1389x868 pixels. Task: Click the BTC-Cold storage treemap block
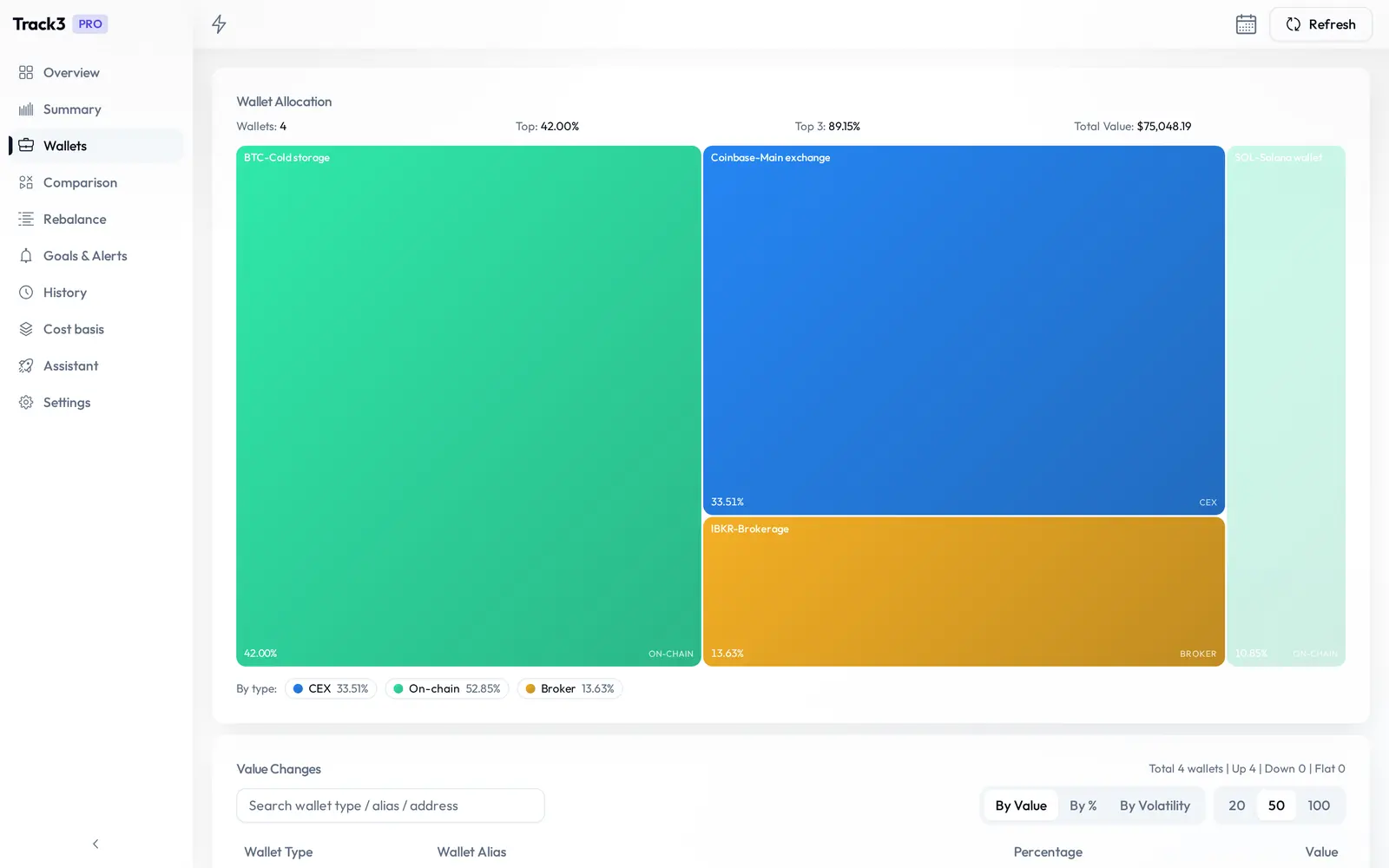(469, 405)
